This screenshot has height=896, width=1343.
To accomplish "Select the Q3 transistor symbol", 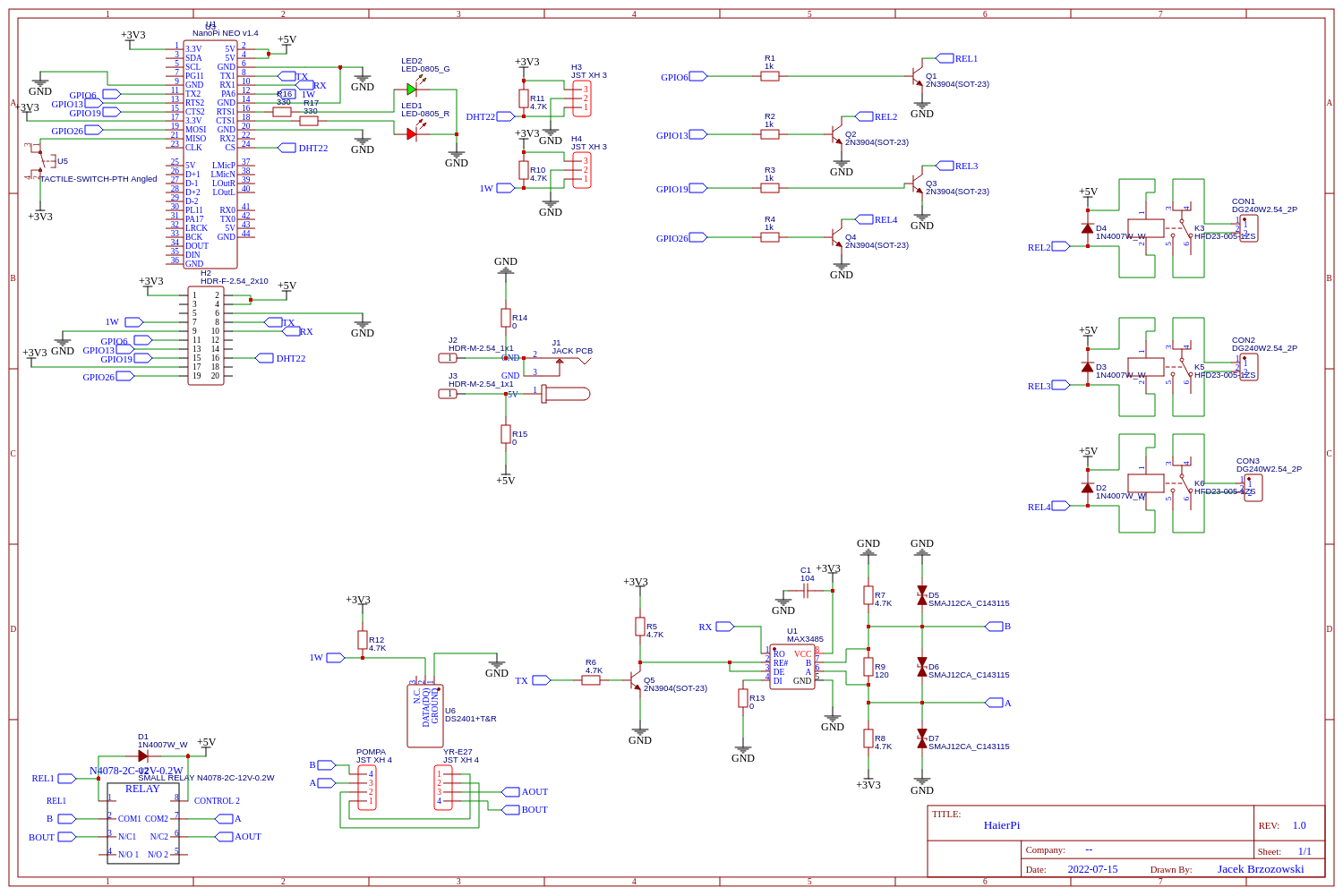I will coord(917,183).
